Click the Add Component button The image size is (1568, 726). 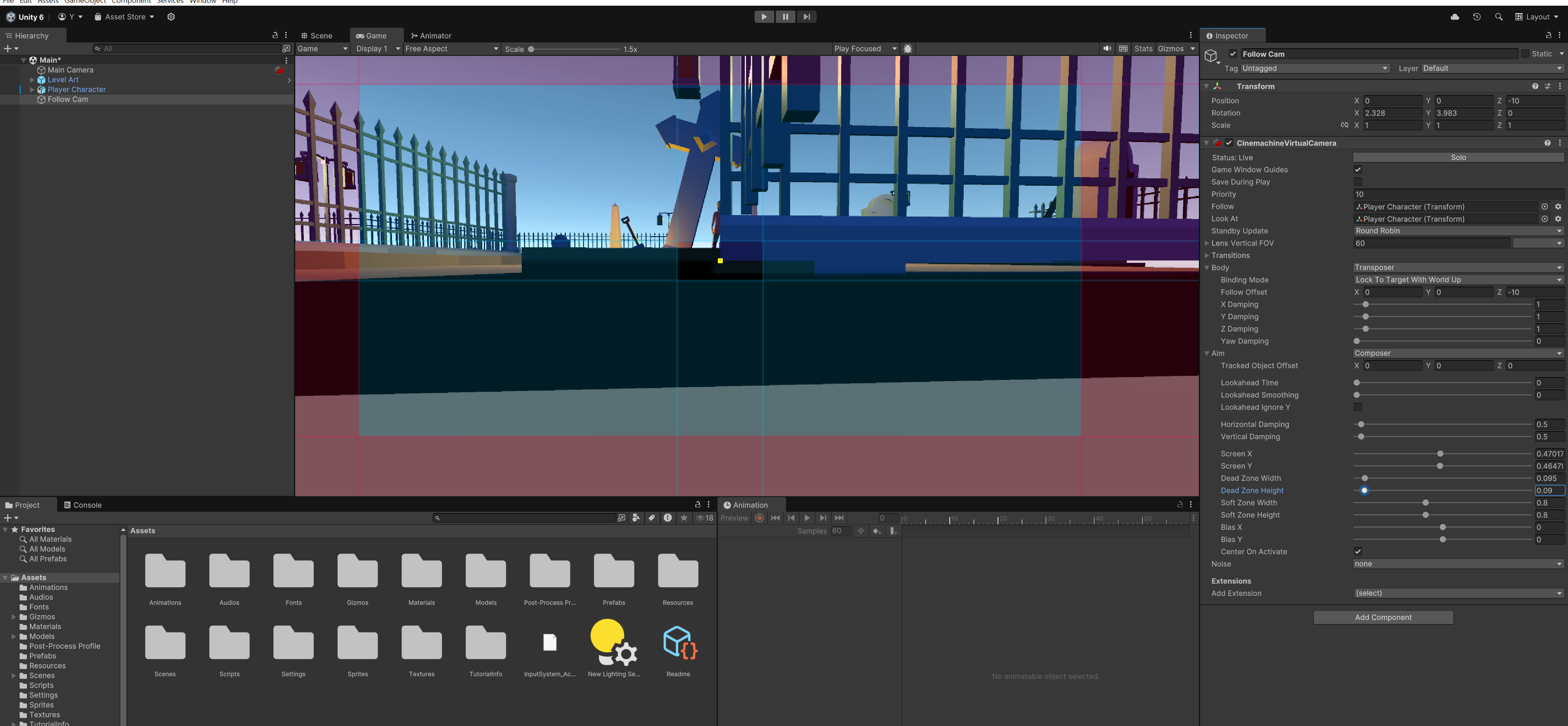pyautogui.click(x=1383, y=617)
